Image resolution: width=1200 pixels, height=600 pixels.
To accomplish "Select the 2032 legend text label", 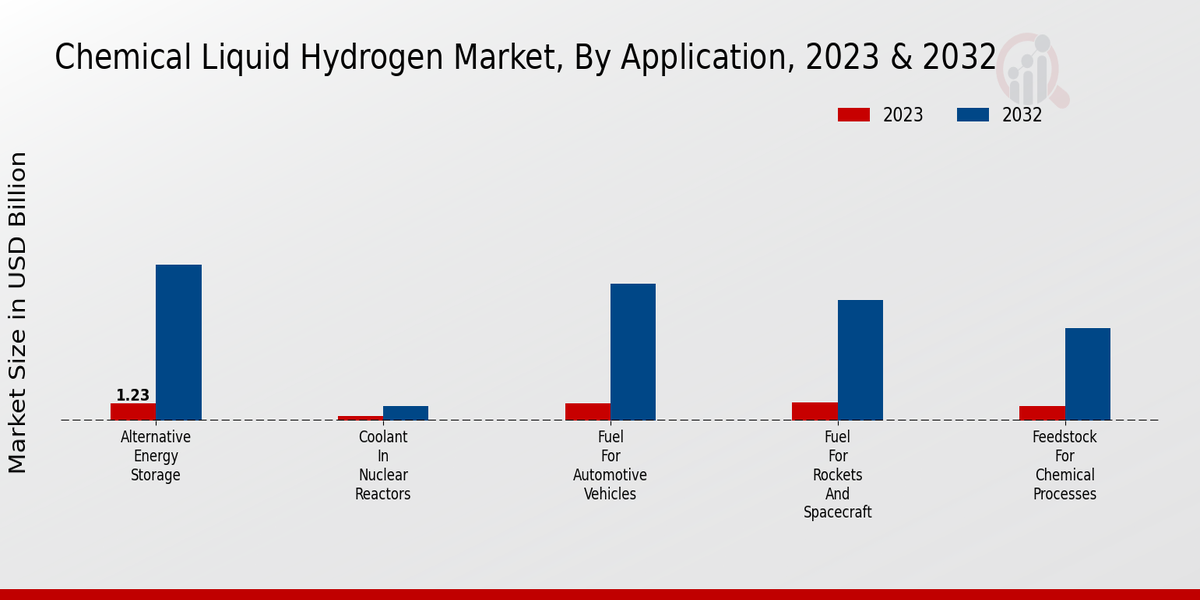I will pyautogui.click(x=1022, y=115).
